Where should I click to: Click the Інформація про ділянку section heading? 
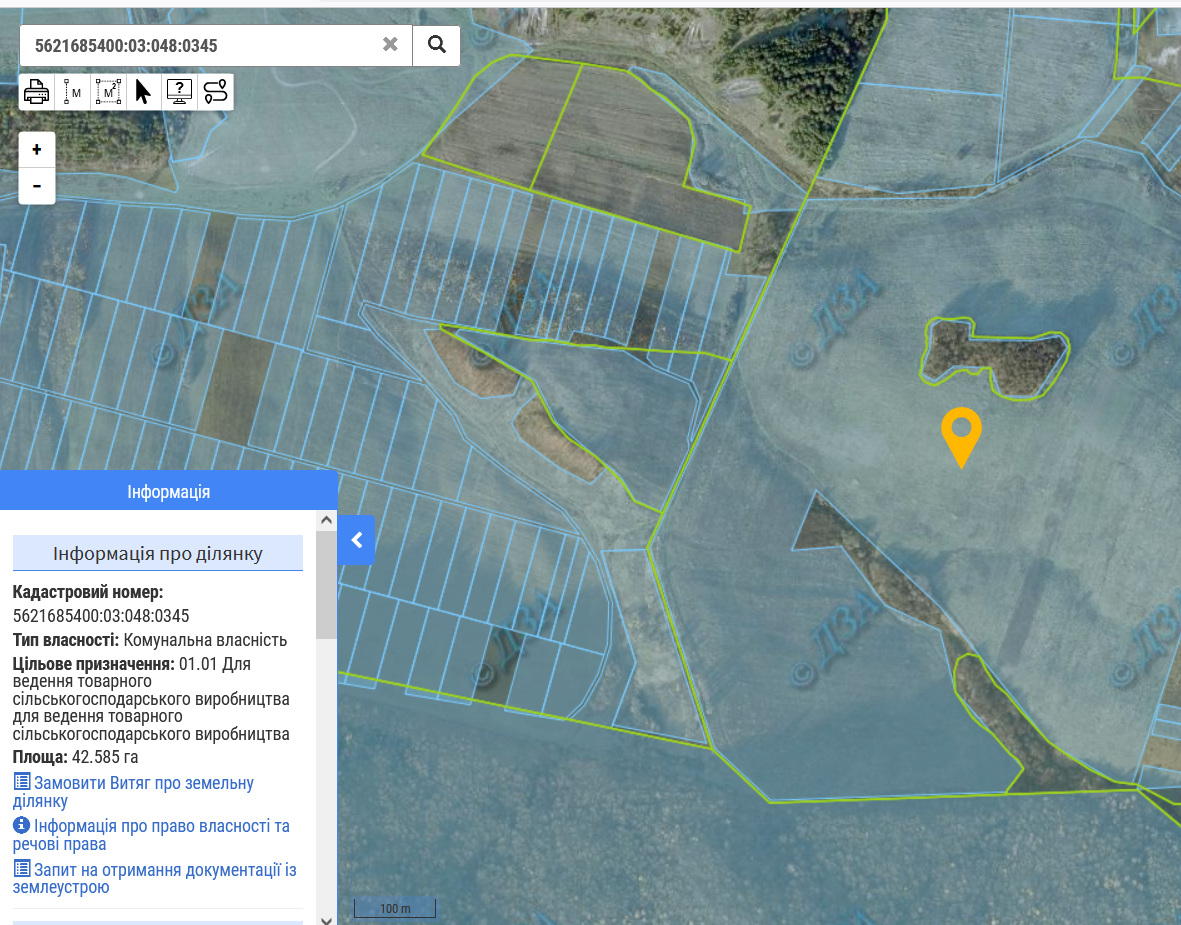pyautogui.click(x=158, y=553)
